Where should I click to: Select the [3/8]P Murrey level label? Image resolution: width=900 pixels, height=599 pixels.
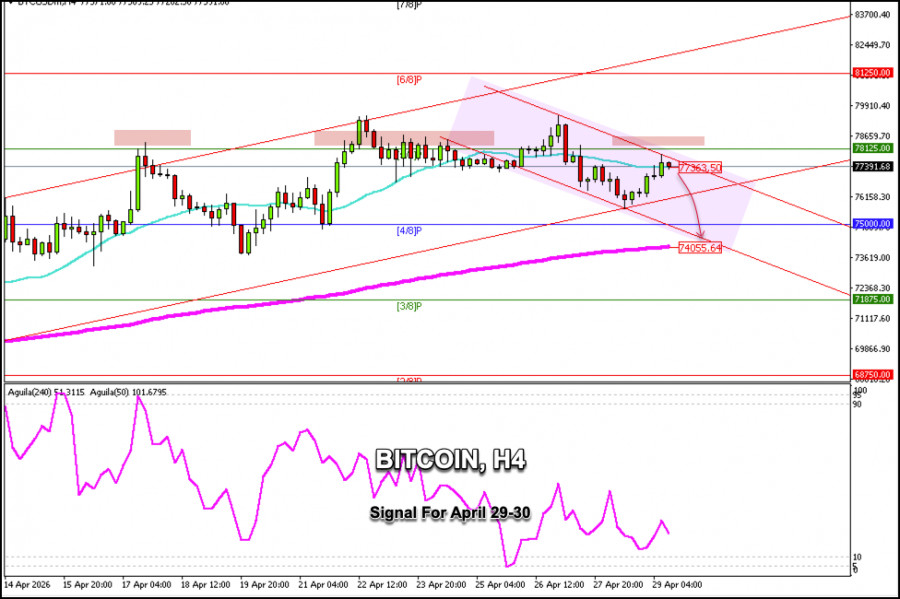click(x=409, y=306)
